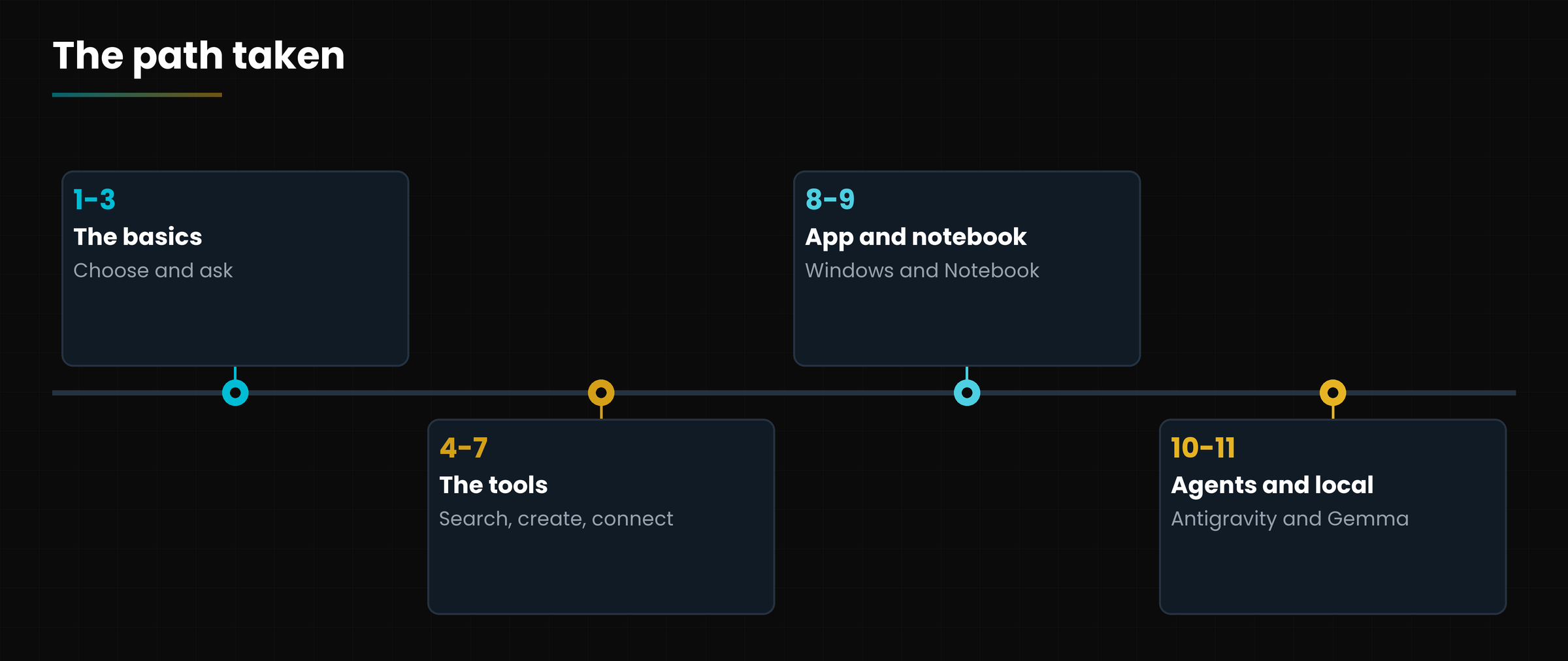The image size is (1568, 661).
Task: Click the horizontal timeline line between 4-7 and 8-9 markers
Action: 784,393
